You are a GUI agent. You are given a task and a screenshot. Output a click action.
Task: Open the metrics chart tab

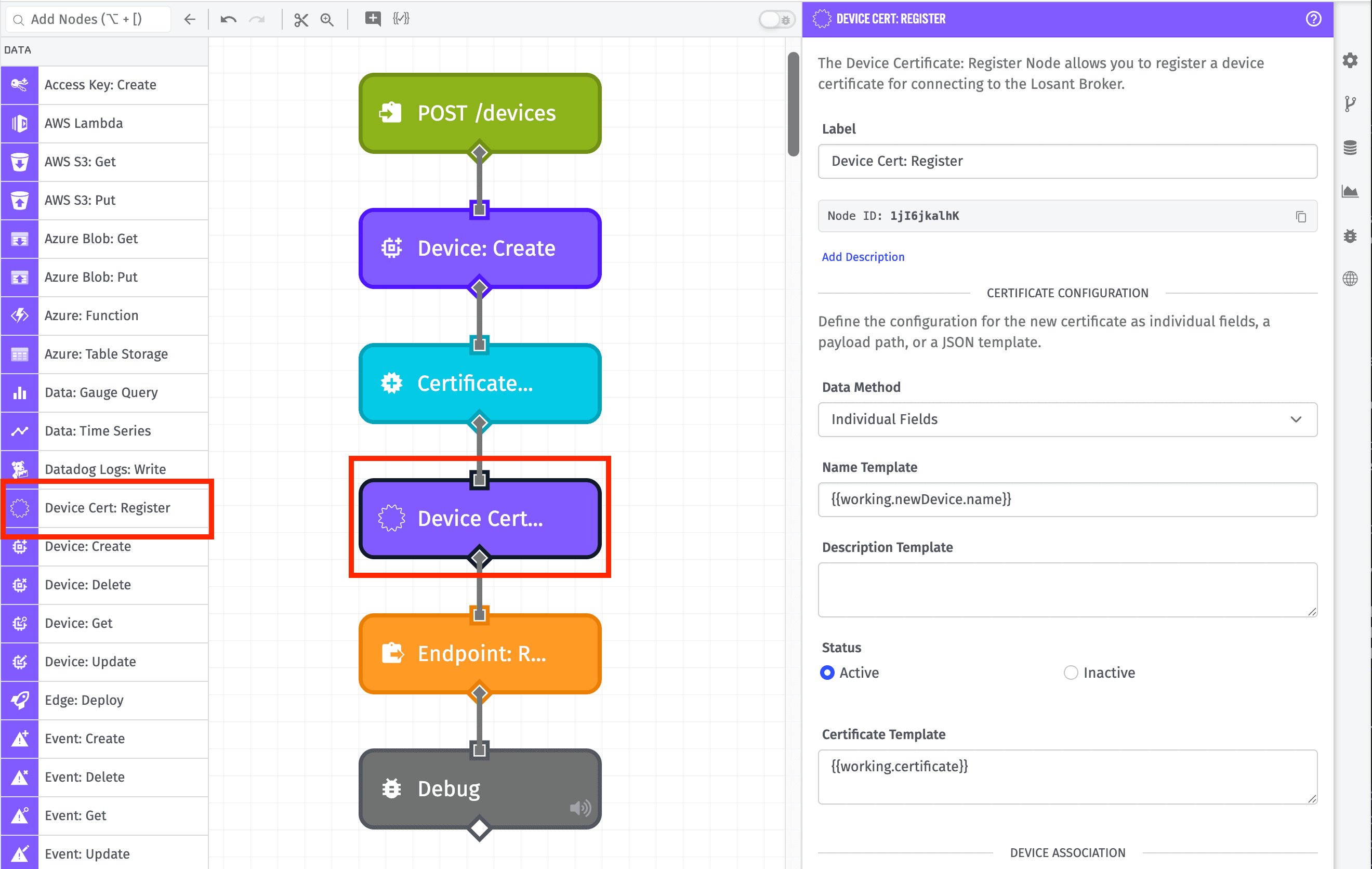pos(1350,191)
